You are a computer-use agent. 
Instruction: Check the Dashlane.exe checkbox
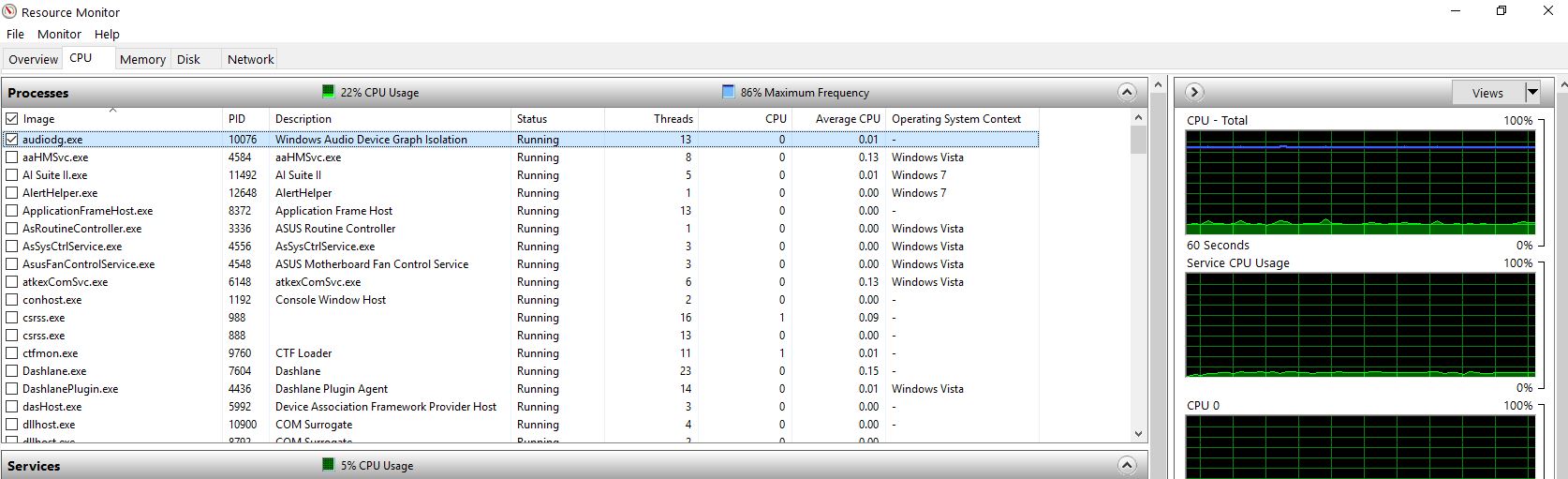pyautogui.click(x=12, y=371)
